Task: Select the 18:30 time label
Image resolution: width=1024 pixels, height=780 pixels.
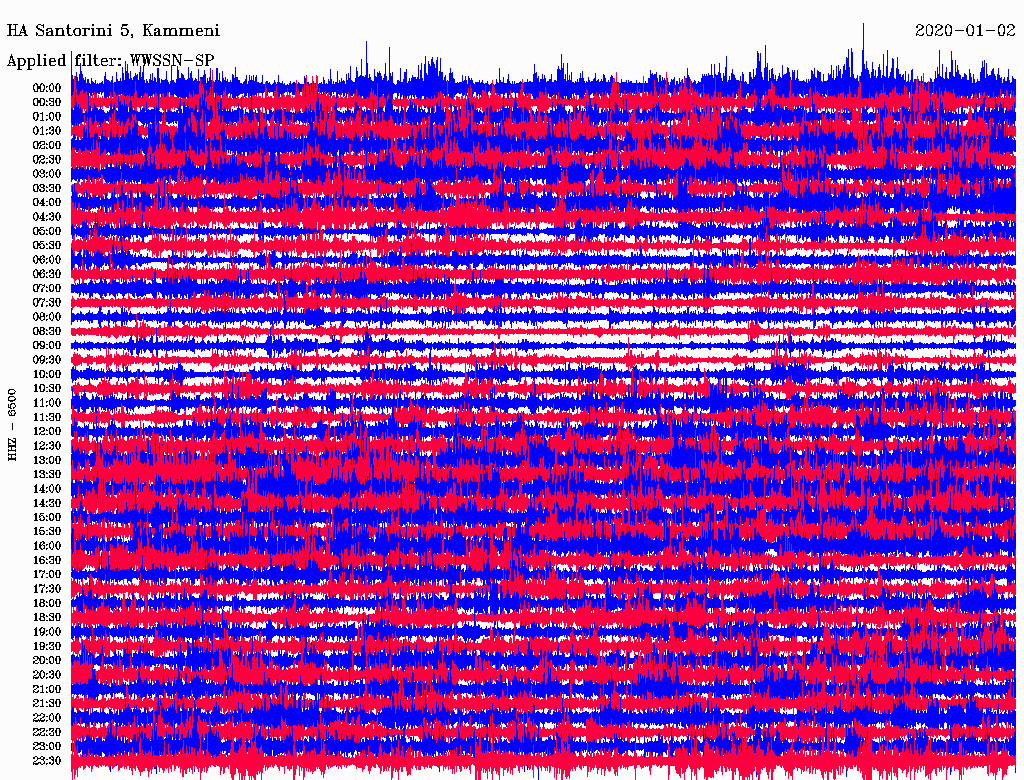Action: (47, 617)
